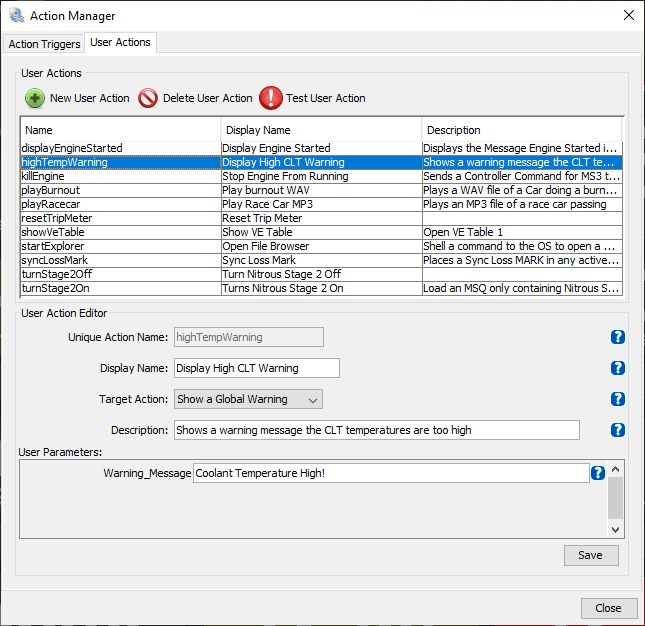
Task: Click 'Turns Nitrous Stage 2 On' cell
Action: click(x=322, y=288)
